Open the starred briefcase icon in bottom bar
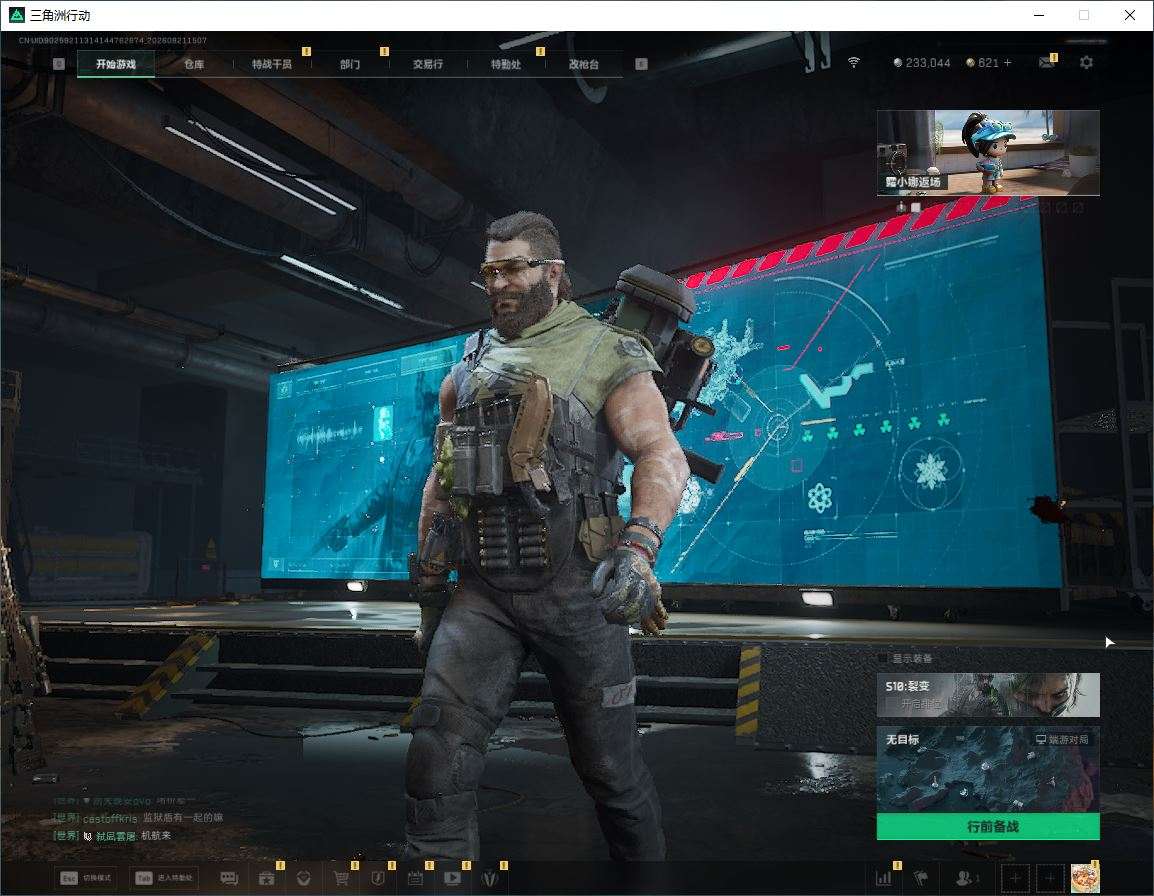 pos(266,878)
